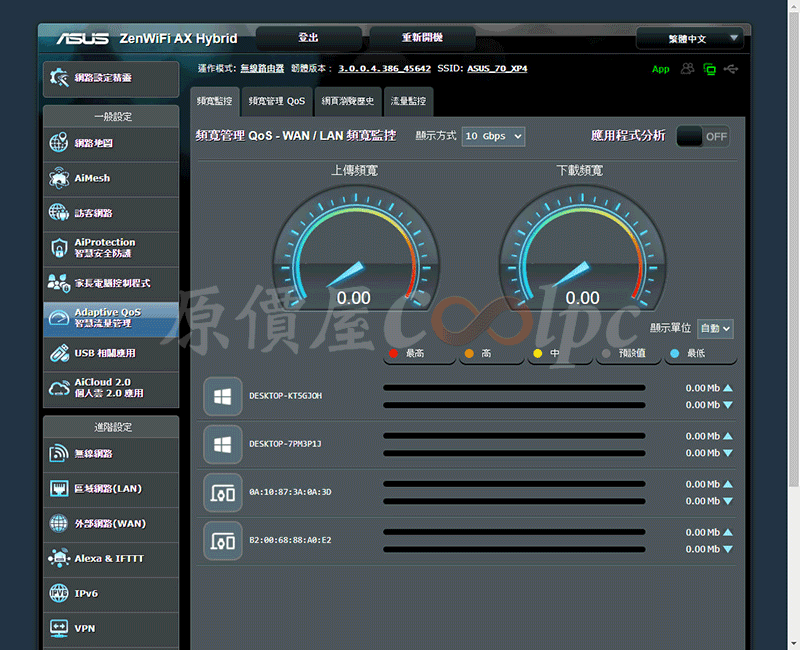This screenshot has height=650, width=800.
Task: Open the 繁體中文 language dropdown
Action: 690,38
